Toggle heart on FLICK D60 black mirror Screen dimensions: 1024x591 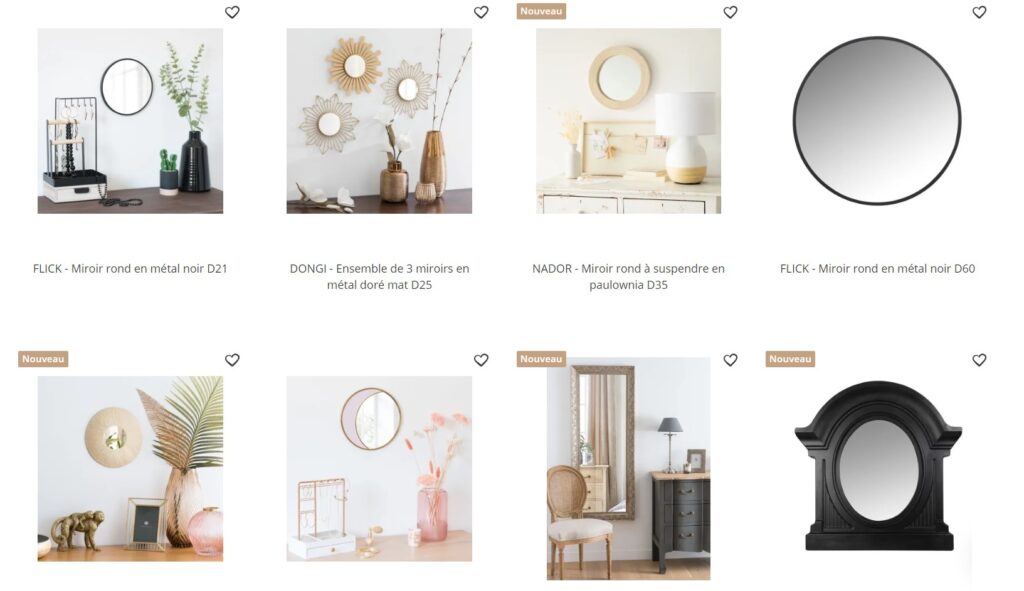click(979, 12)
